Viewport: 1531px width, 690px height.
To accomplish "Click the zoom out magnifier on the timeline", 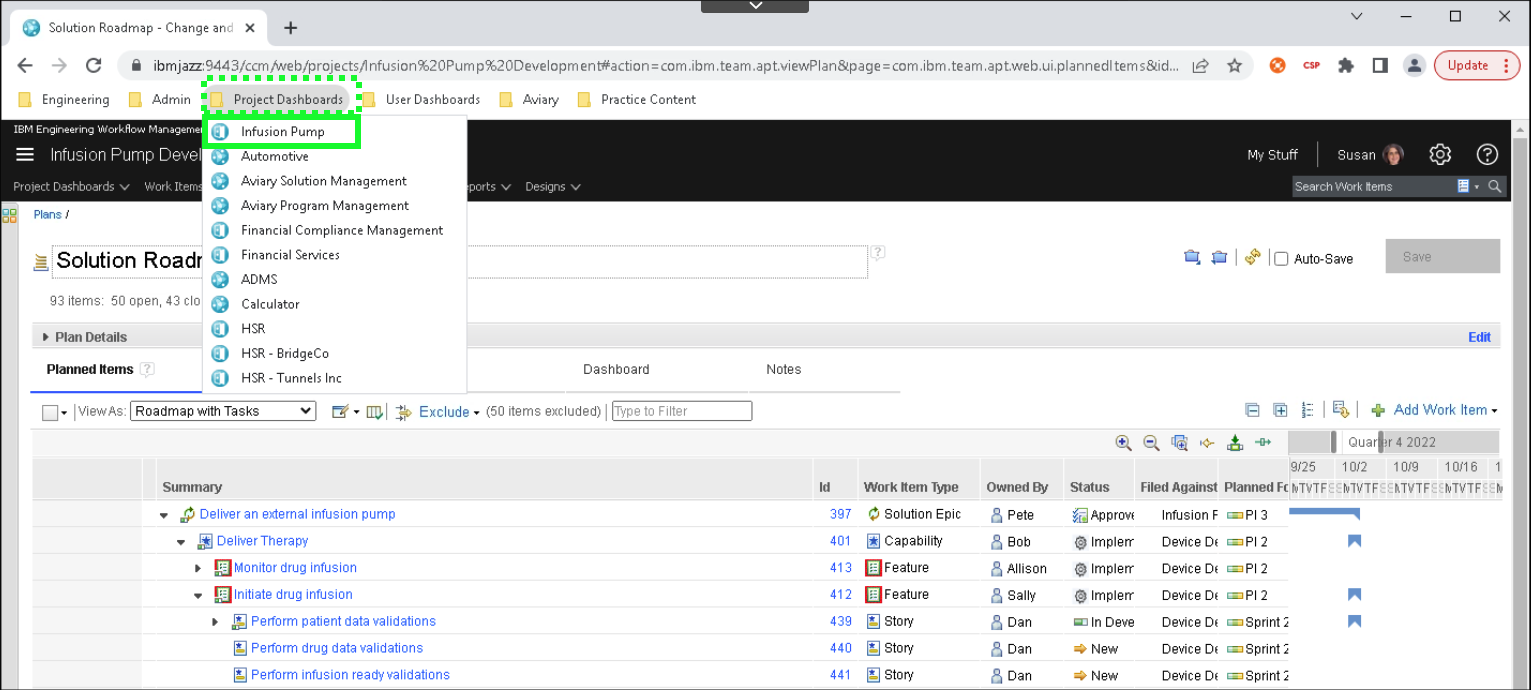I will tap(1151, 443).
